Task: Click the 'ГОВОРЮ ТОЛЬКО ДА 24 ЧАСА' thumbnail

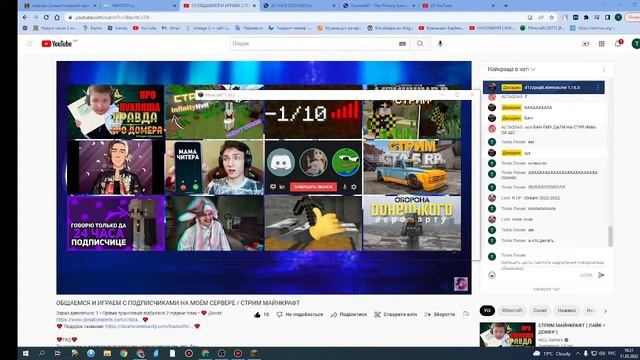Action: click(116, 223)
